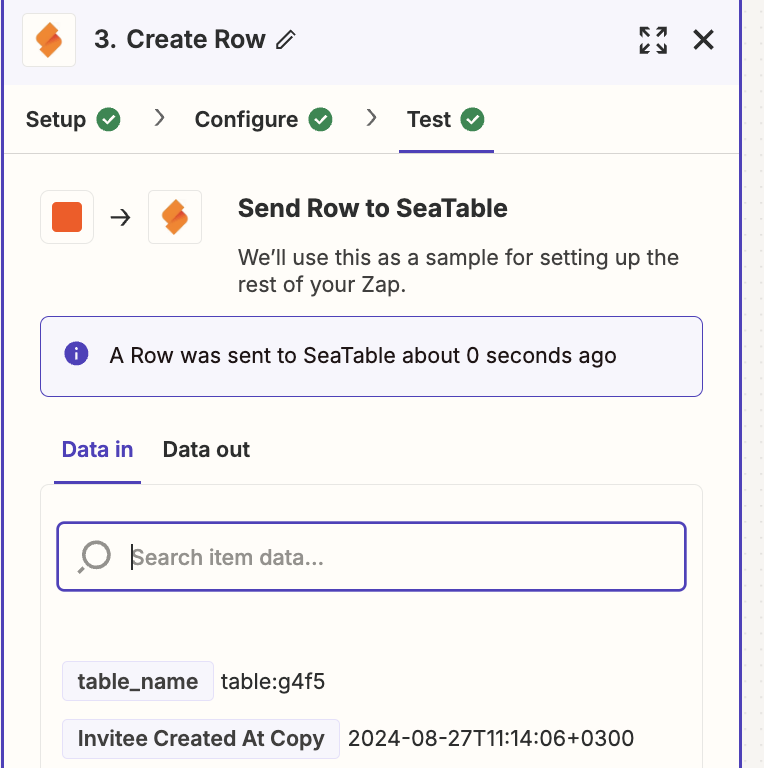The width and height of the screenshot is (764, 768).
Task: Click the SeaTable logo in step header
Action: [x=49, y=40]
